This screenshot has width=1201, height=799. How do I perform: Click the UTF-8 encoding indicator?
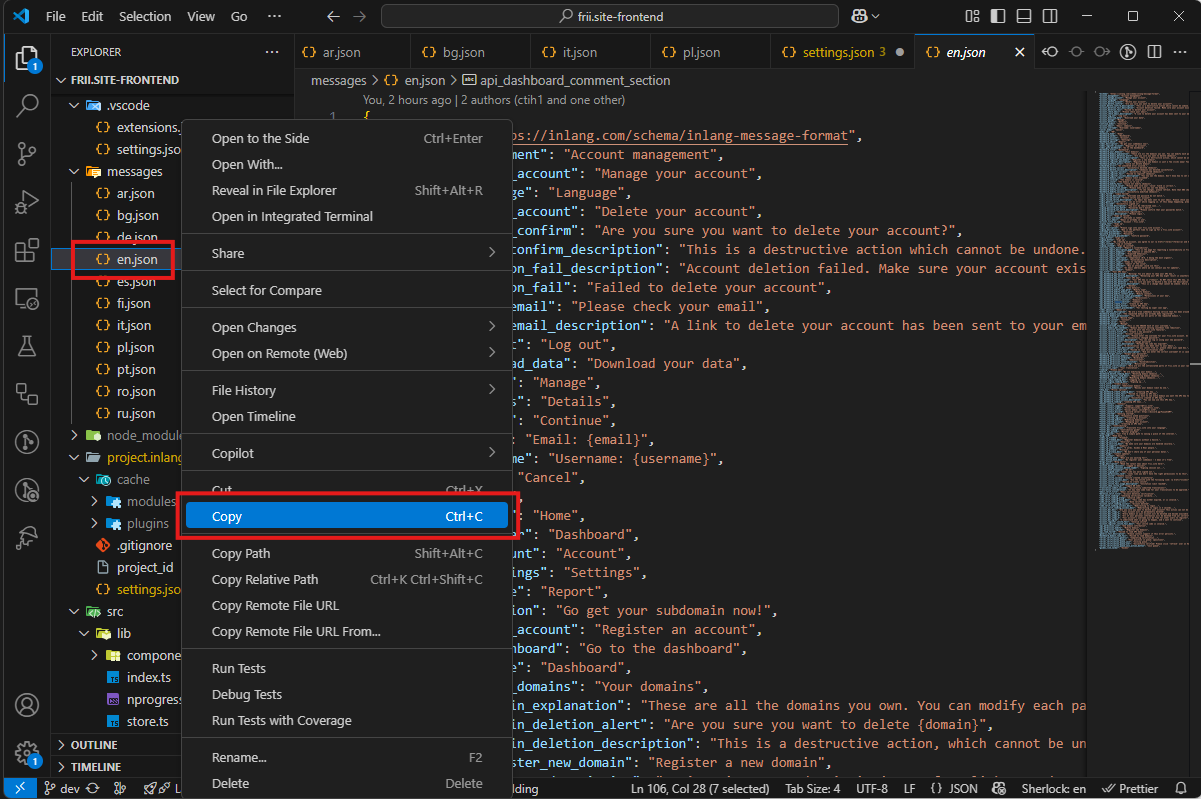point(872,788)
